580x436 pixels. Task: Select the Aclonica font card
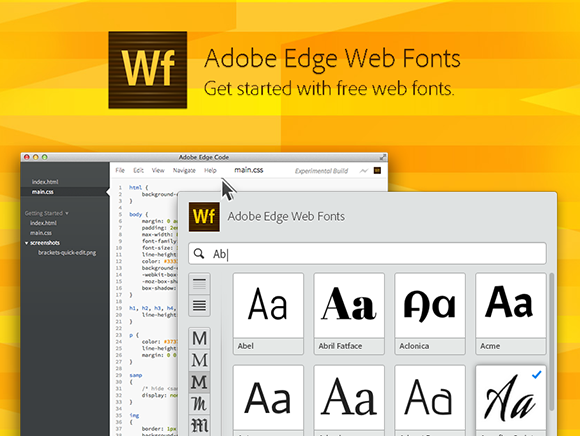(430, 314)
